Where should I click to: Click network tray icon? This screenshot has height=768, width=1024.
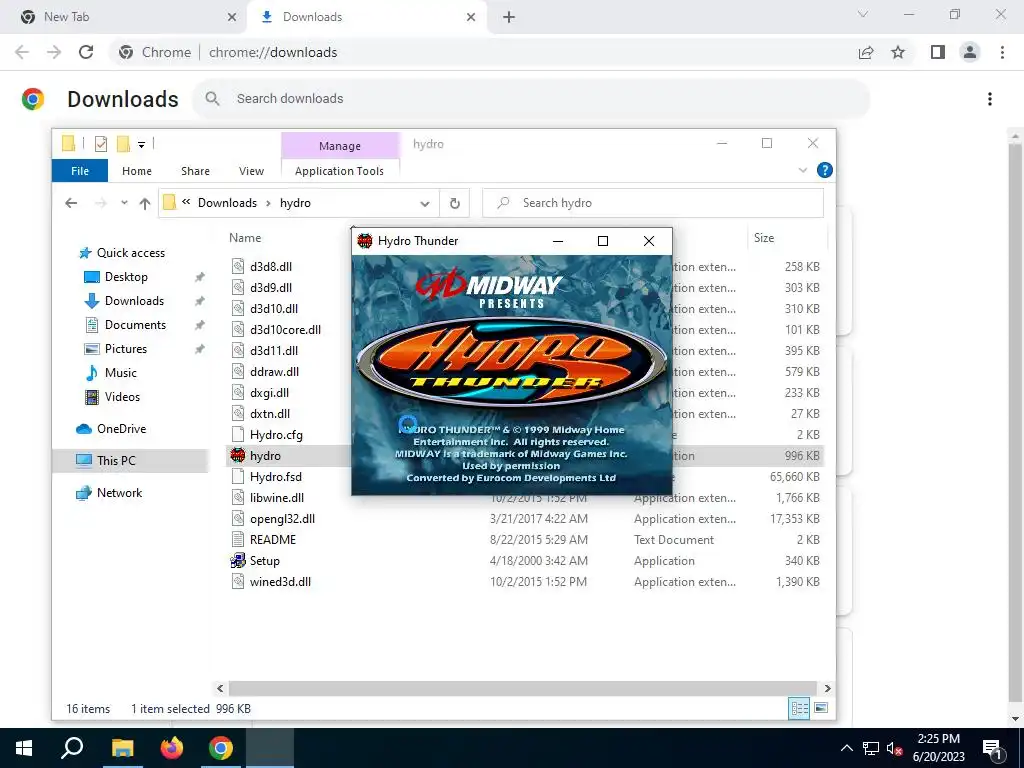point(871,748)
